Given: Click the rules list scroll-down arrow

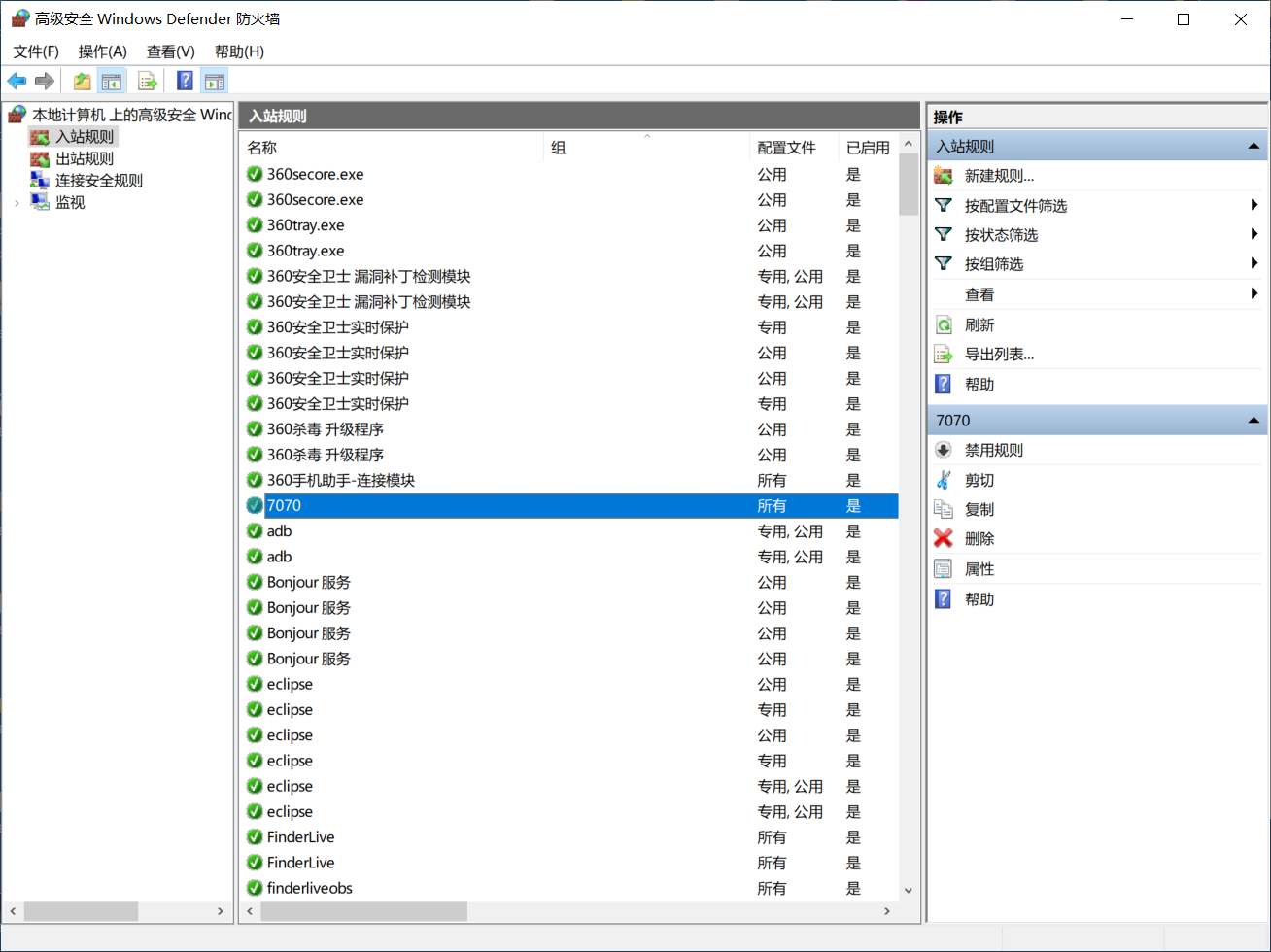Looking at the screenshot, I should pos(909,890).
